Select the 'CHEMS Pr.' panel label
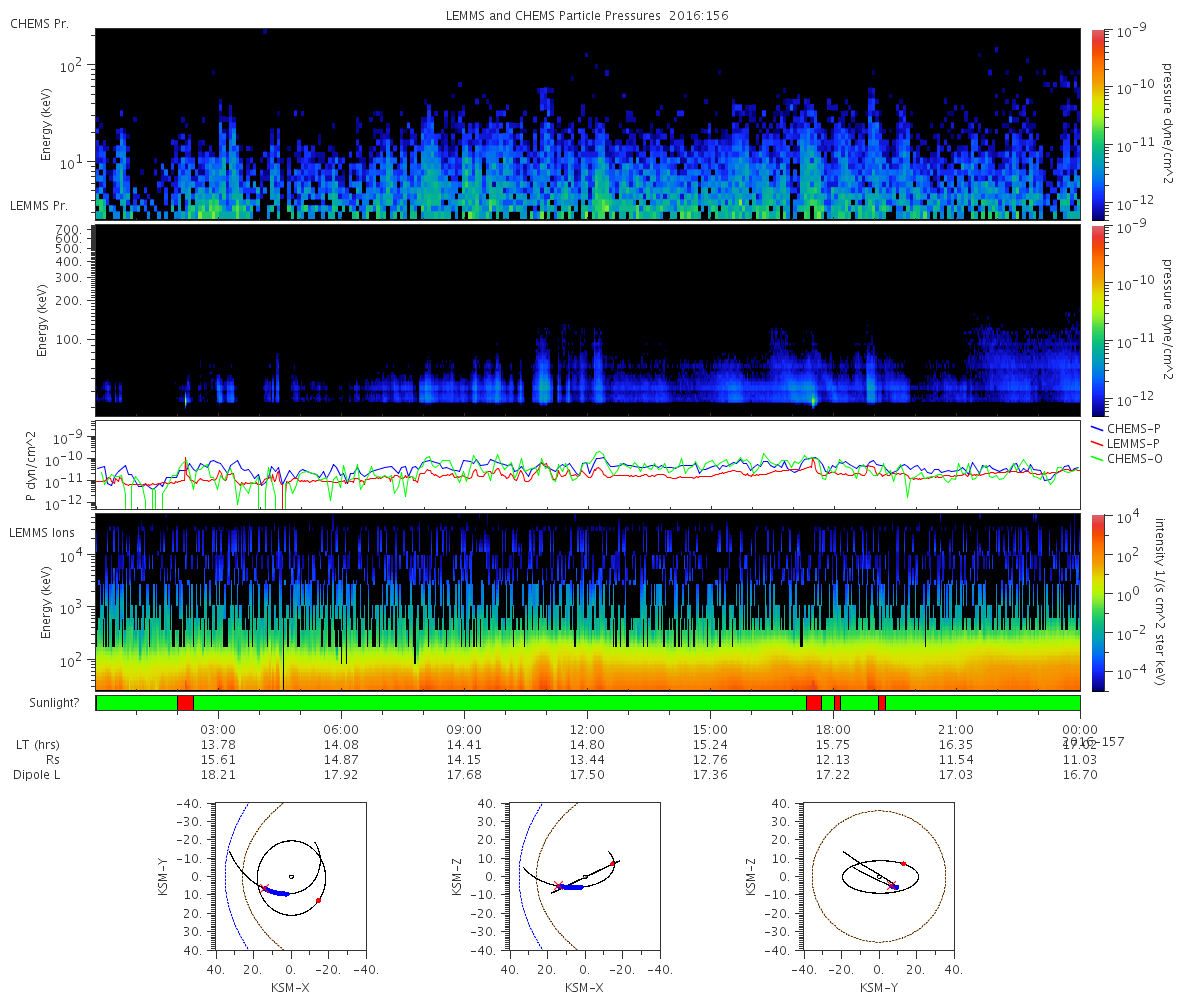Screen dimensions: 1200x1000 (39, 24)
